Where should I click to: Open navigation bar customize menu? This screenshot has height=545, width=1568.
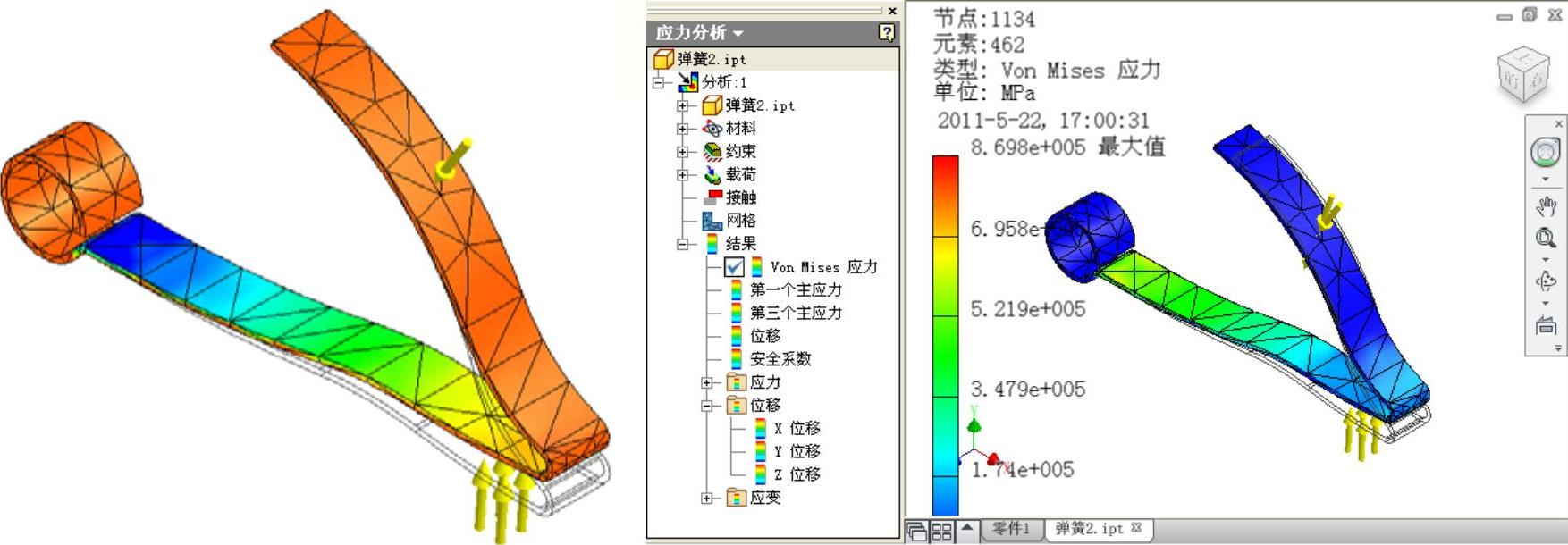pyautogui.click(x=1558, y=348)
